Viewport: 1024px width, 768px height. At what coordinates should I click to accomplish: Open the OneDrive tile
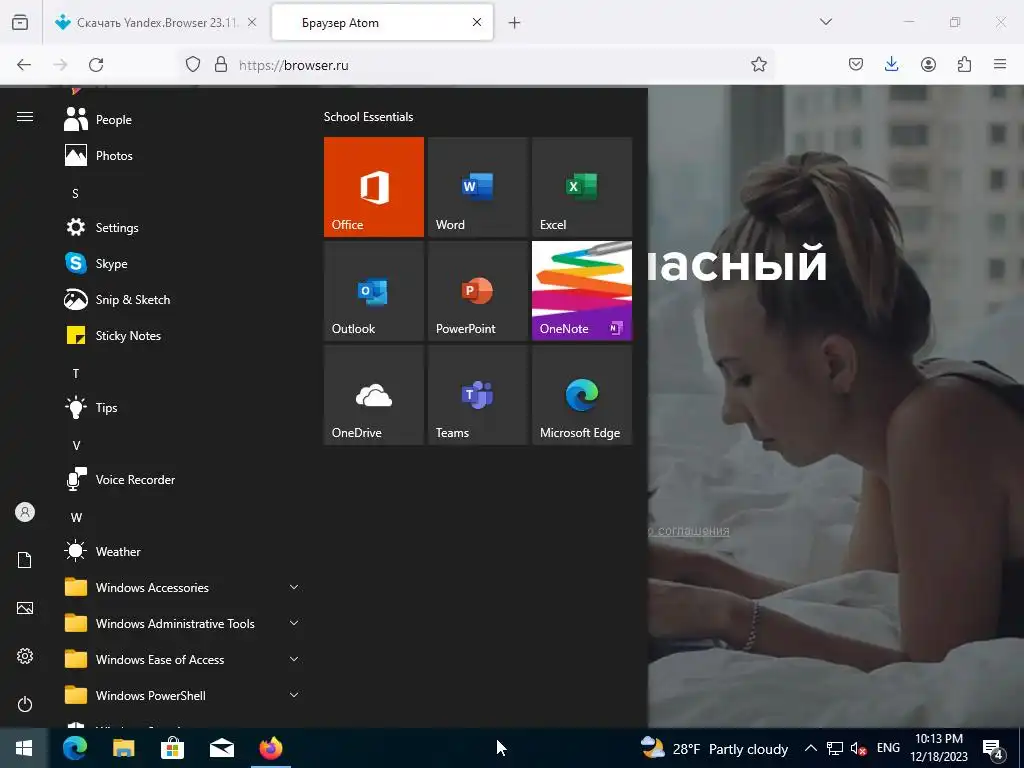pyautogui.click(x=374, y=394)
